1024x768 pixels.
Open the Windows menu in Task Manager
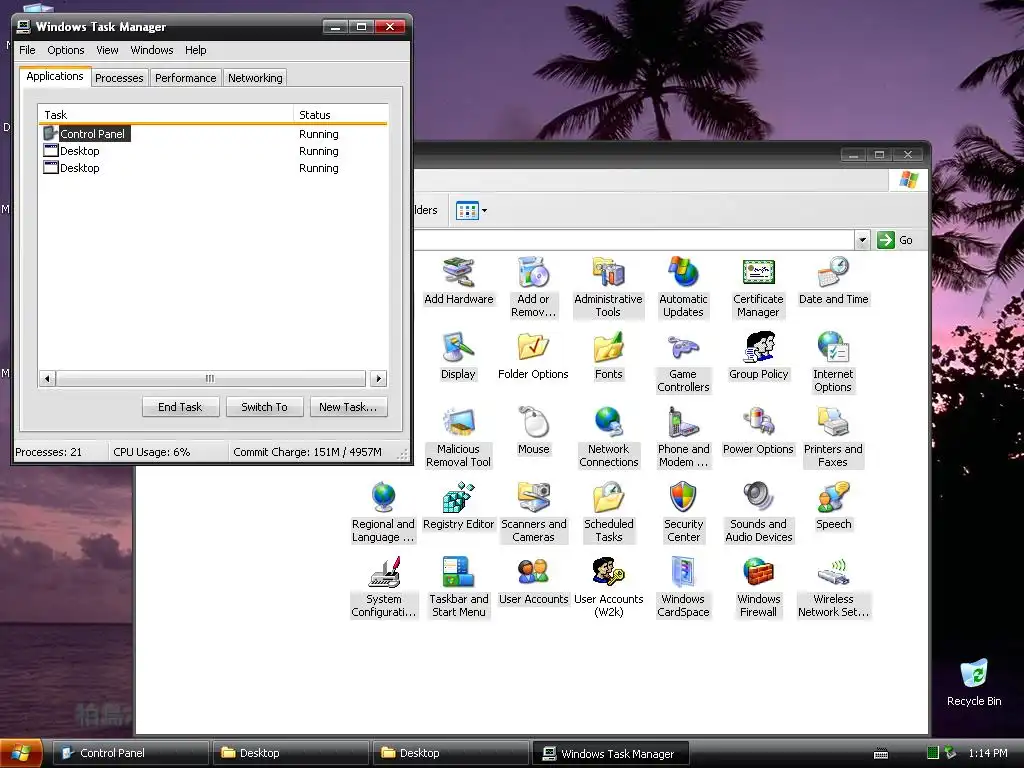(x=152, y=50)
